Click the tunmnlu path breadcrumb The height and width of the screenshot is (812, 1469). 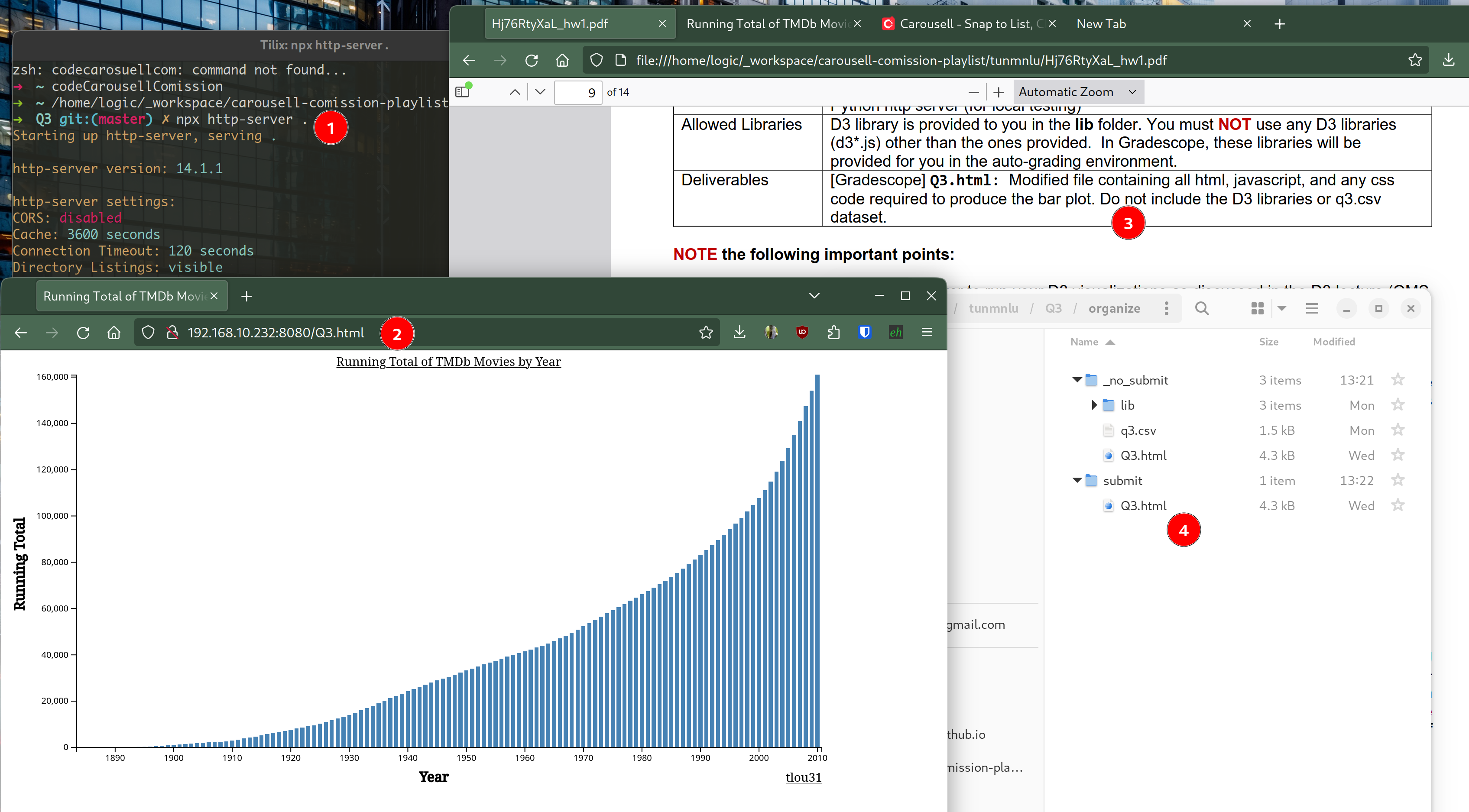pyautogui.click(x=993, y=308)
